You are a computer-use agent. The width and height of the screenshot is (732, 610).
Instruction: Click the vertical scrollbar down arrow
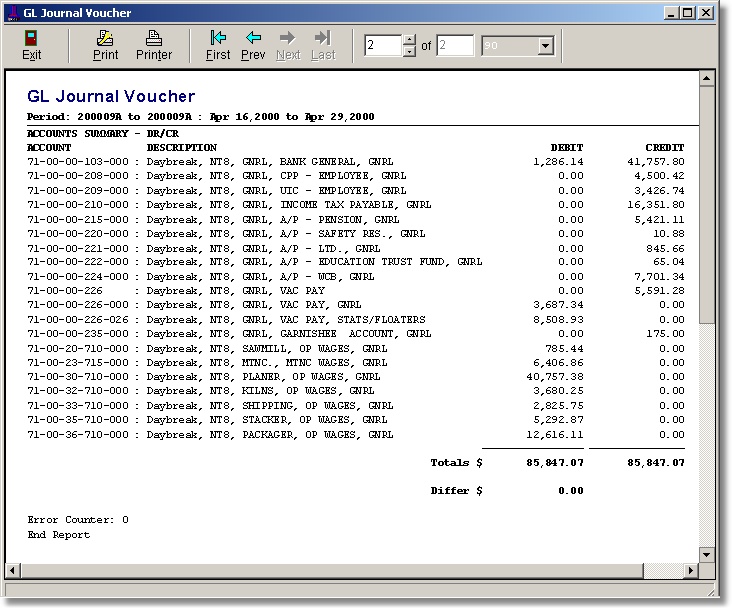tap(706, 554)
